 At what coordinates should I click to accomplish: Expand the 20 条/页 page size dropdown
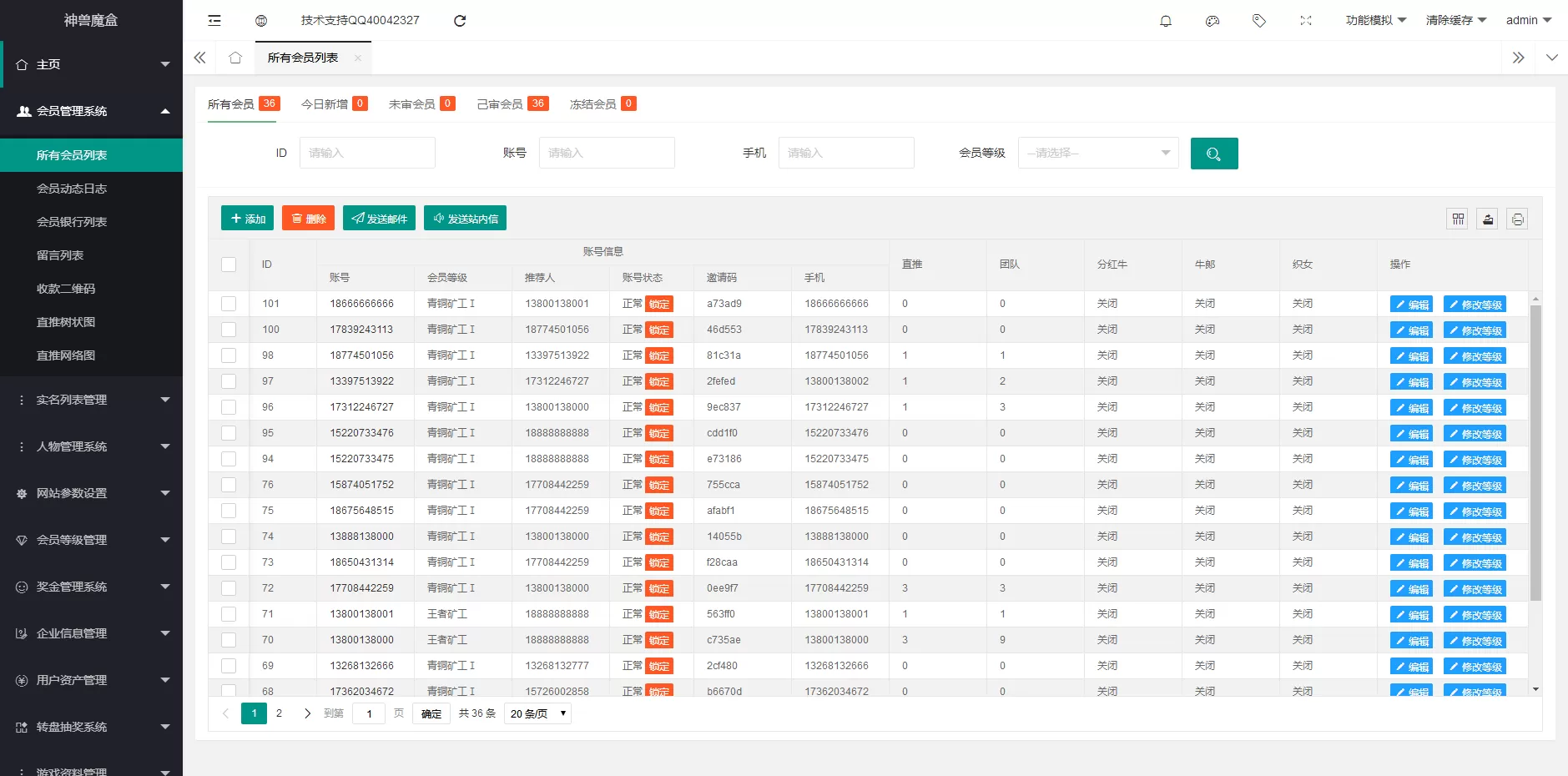point(537,713)
